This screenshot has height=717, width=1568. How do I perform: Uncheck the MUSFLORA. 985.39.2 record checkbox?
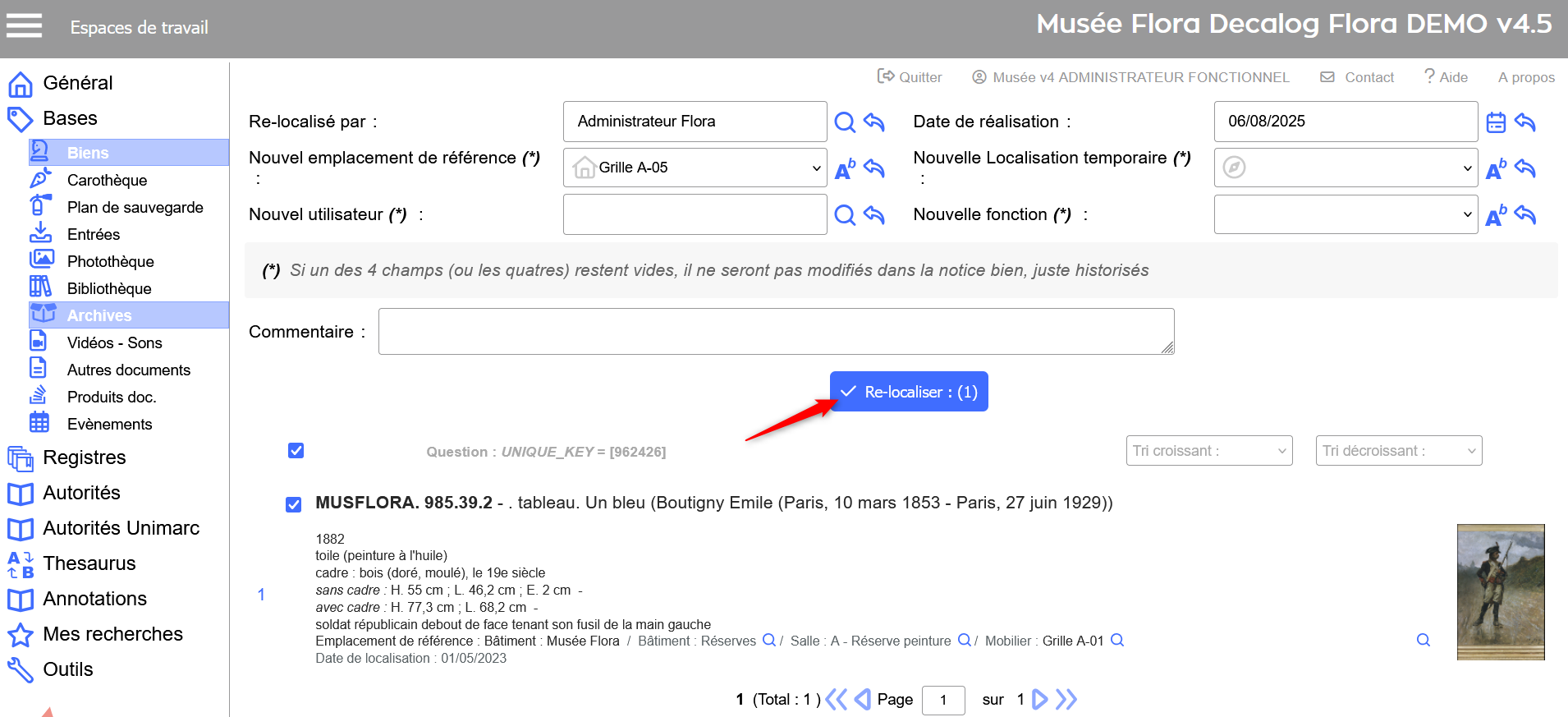pyautogui.click(x=293, y=504)
